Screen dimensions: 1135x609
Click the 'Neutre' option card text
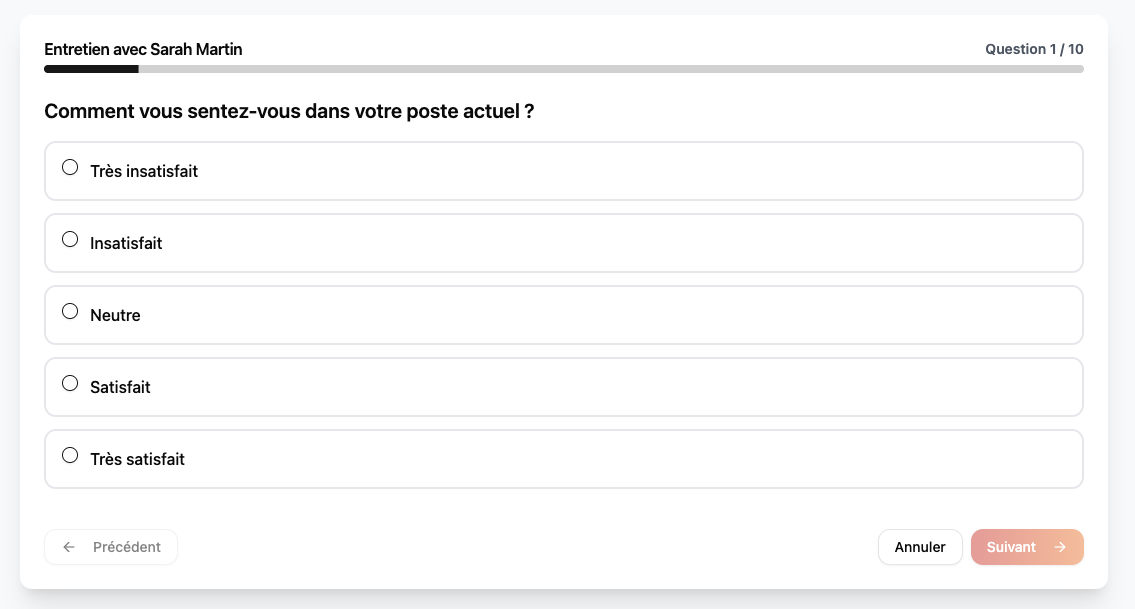pyautogui.click(x=115, y=315)
